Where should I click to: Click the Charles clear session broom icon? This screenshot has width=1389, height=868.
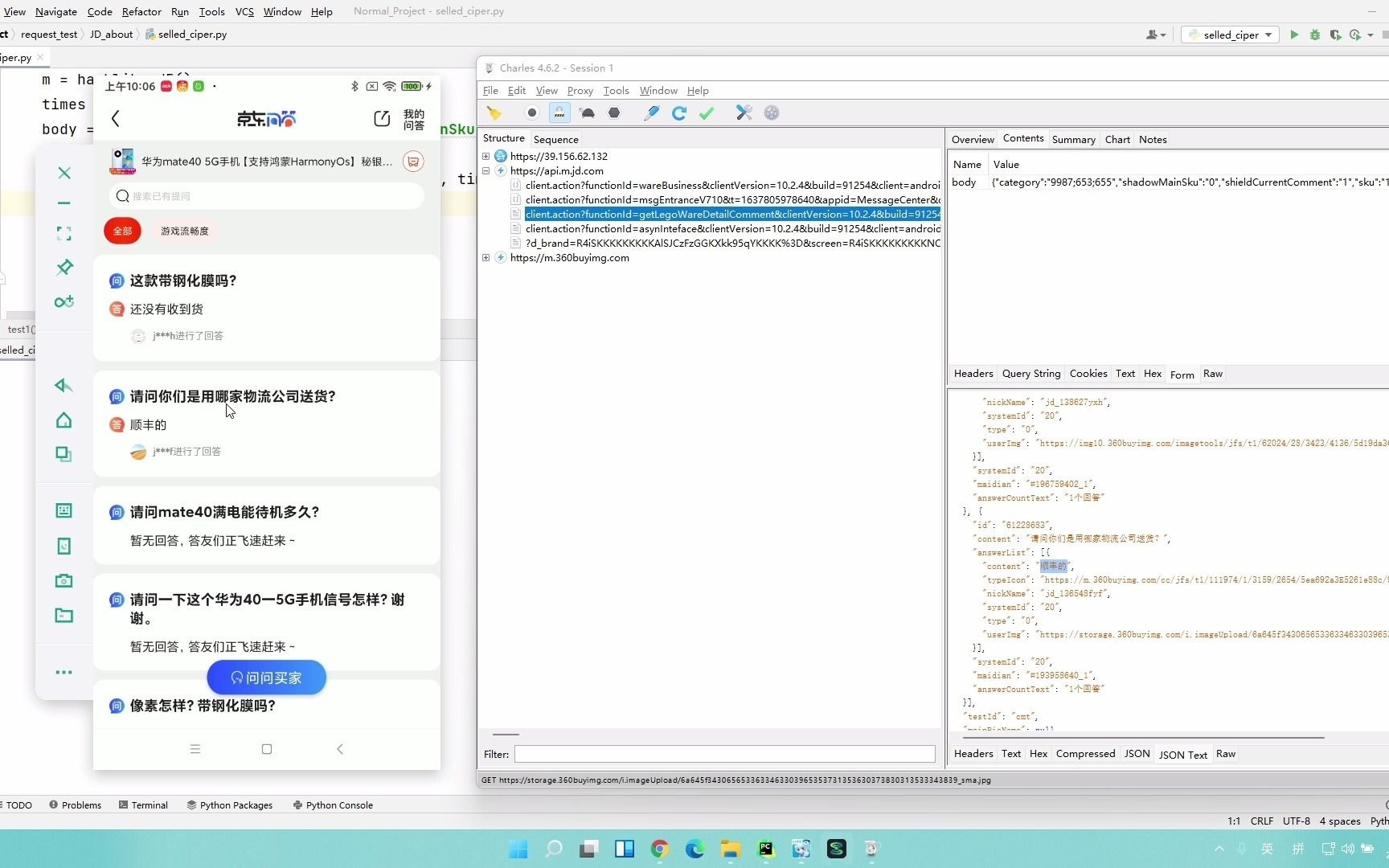pyautogui.click(x=494, y=113)
